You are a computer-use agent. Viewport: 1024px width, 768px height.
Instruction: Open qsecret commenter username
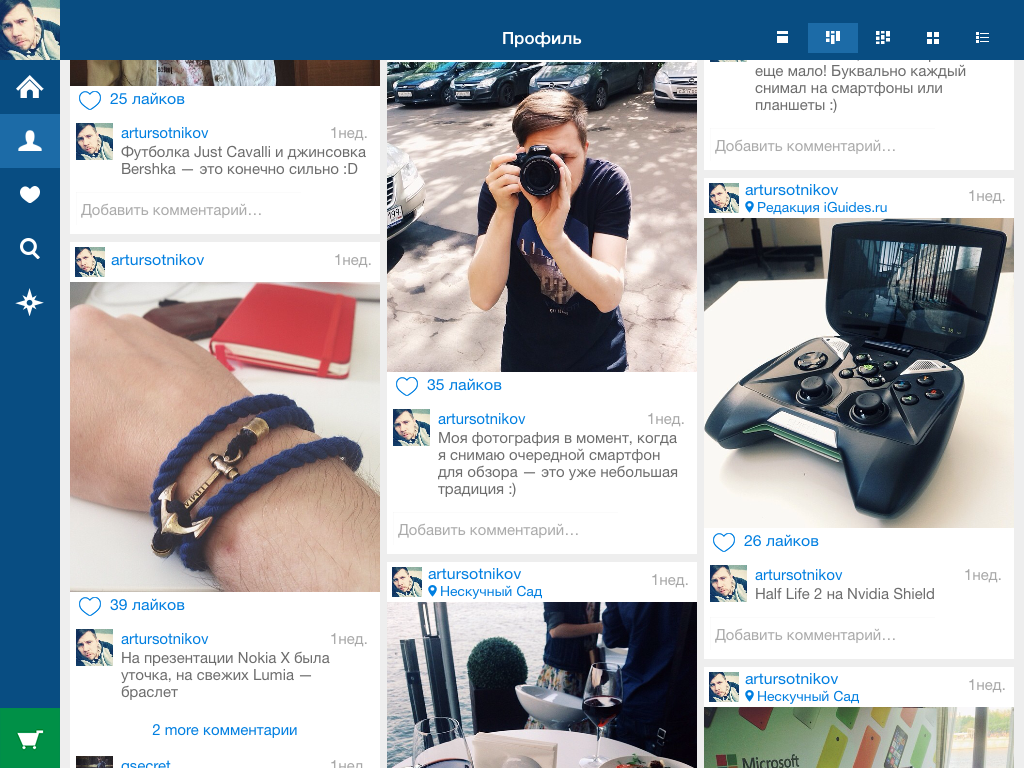[x=145, y=763]
